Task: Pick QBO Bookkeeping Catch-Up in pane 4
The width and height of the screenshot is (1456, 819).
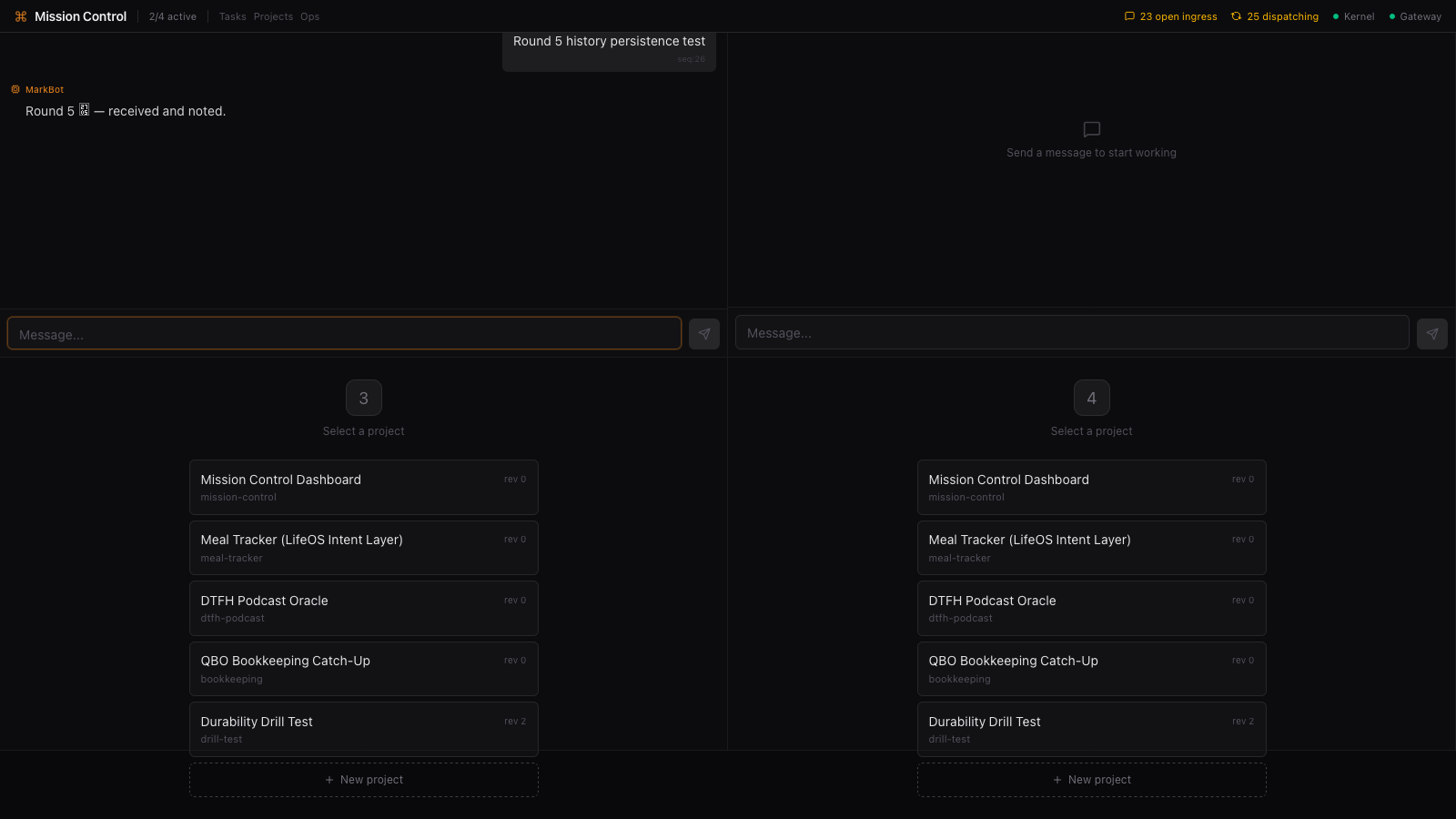Action: click(1091, 669)
